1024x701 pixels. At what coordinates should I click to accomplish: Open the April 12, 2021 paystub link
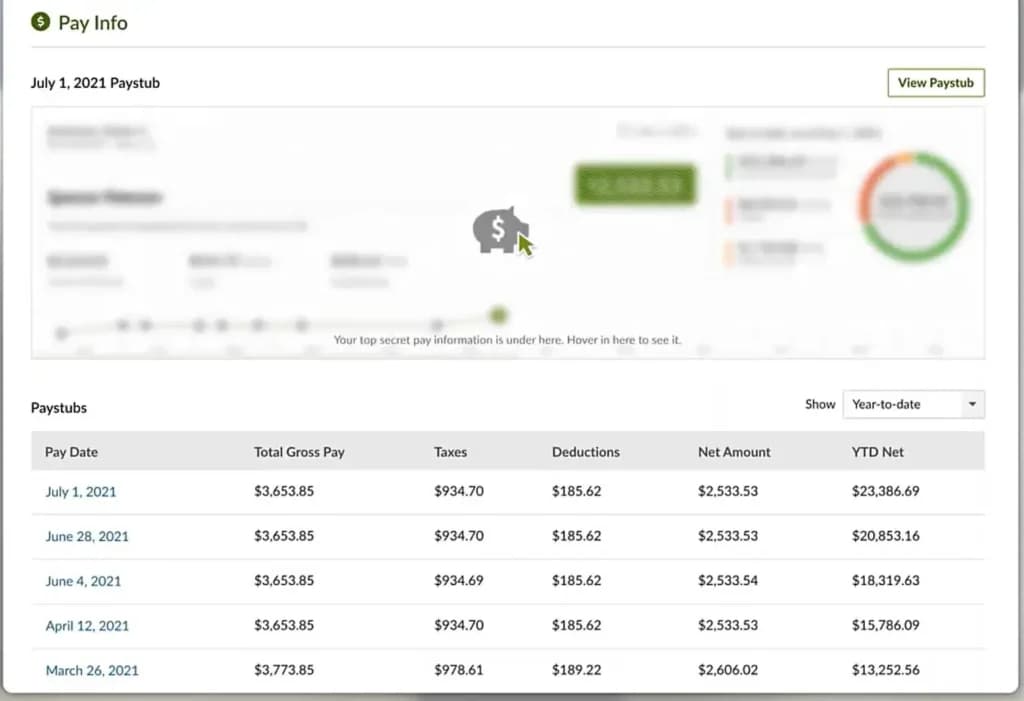click(87, 626)
